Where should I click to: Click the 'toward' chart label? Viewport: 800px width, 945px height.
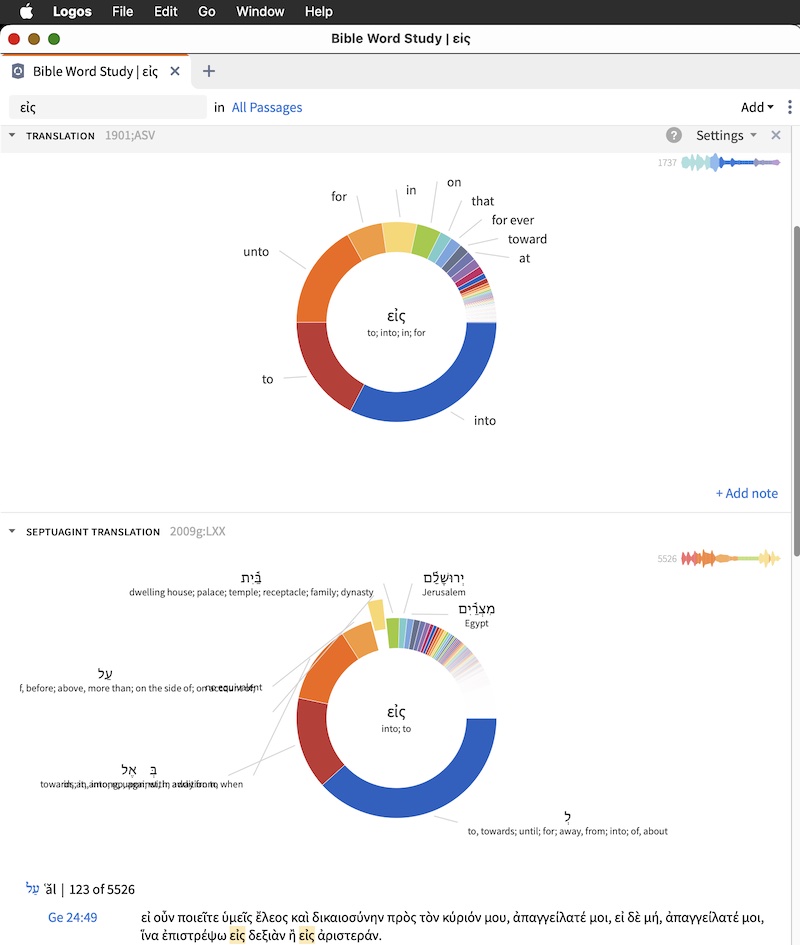pos(528,239)
